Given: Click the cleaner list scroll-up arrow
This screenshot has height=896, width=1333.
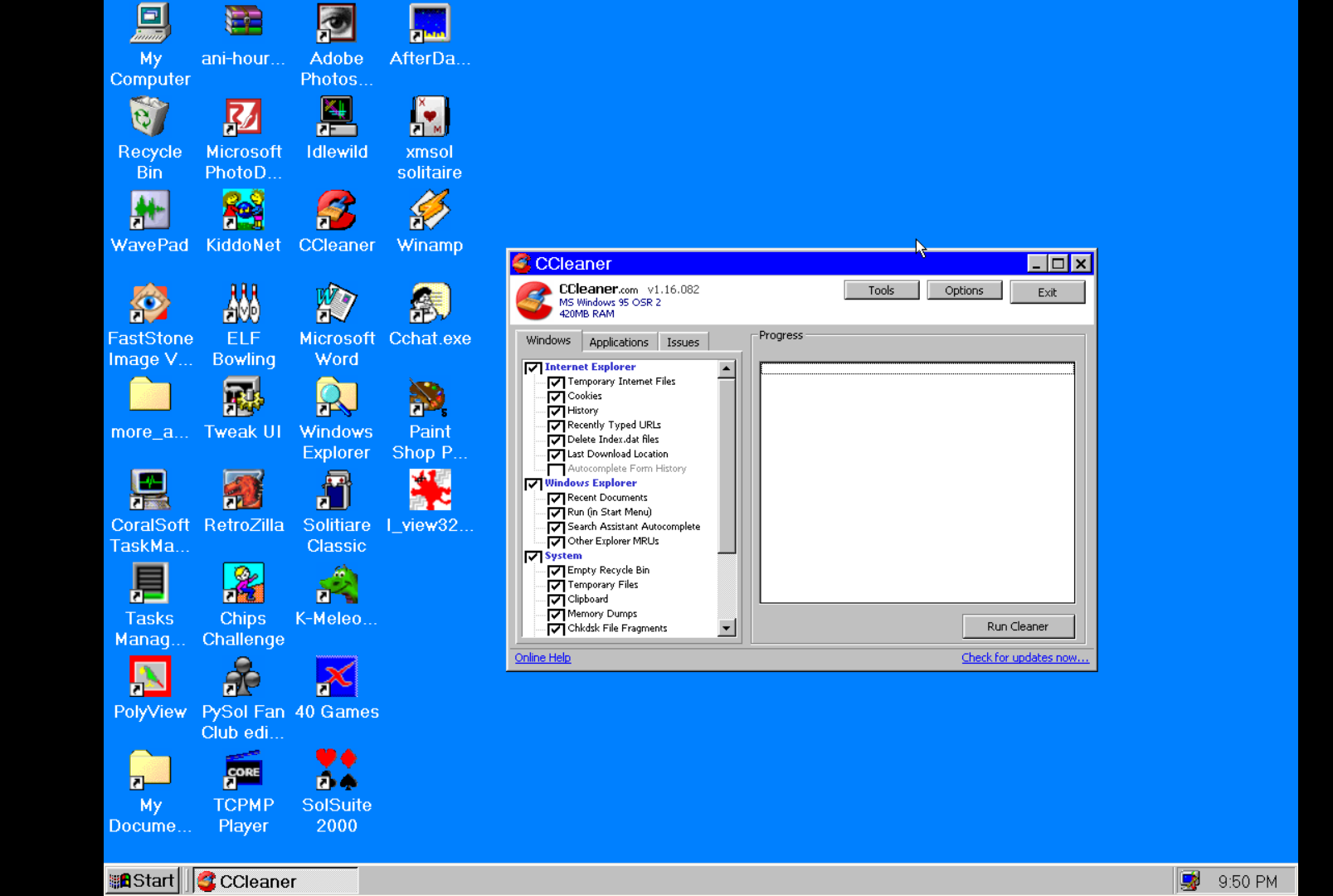Looking at the screenshot, I should tap(727, 369).
